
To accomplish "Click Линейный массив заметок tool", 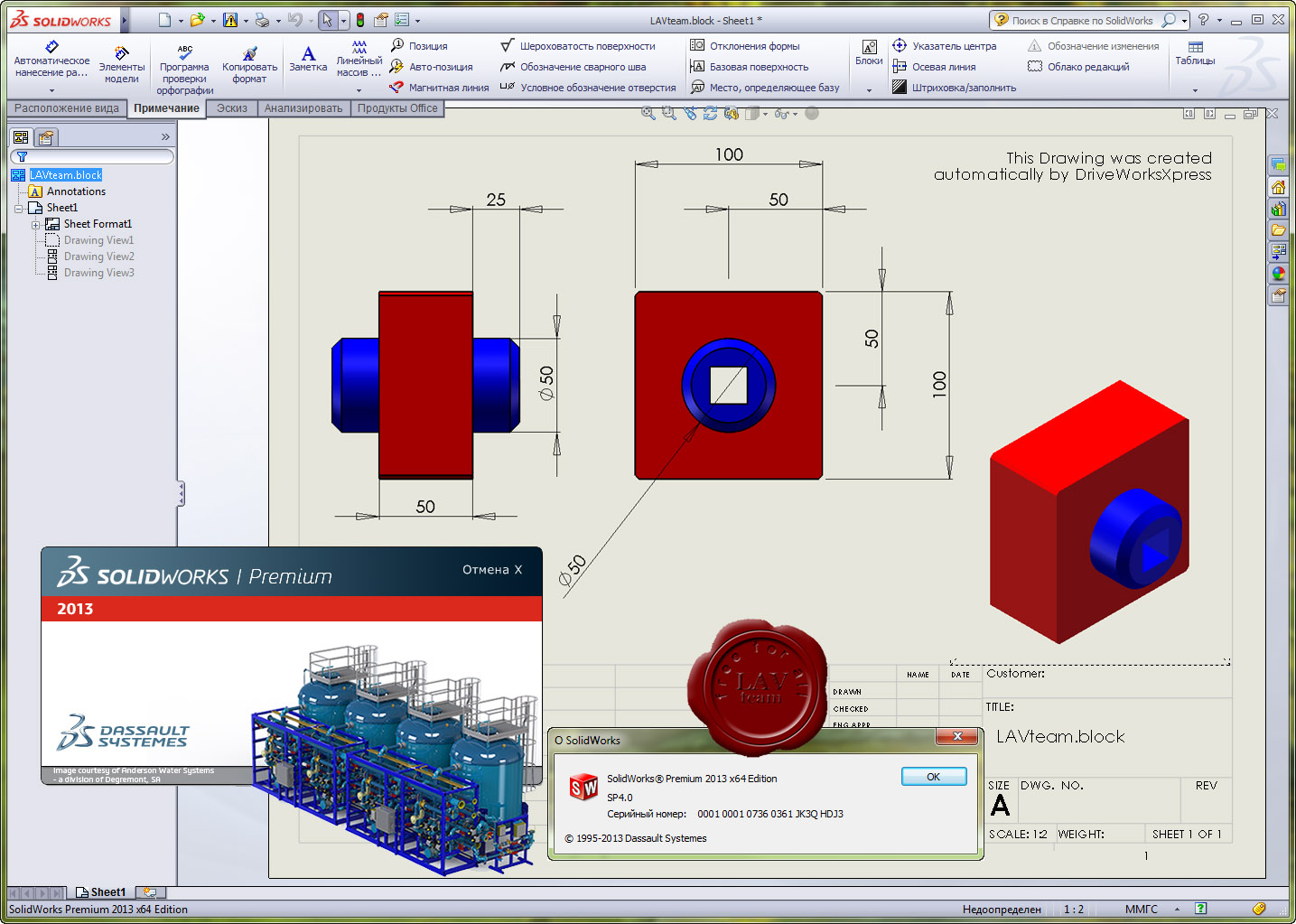I will [359, 59].
